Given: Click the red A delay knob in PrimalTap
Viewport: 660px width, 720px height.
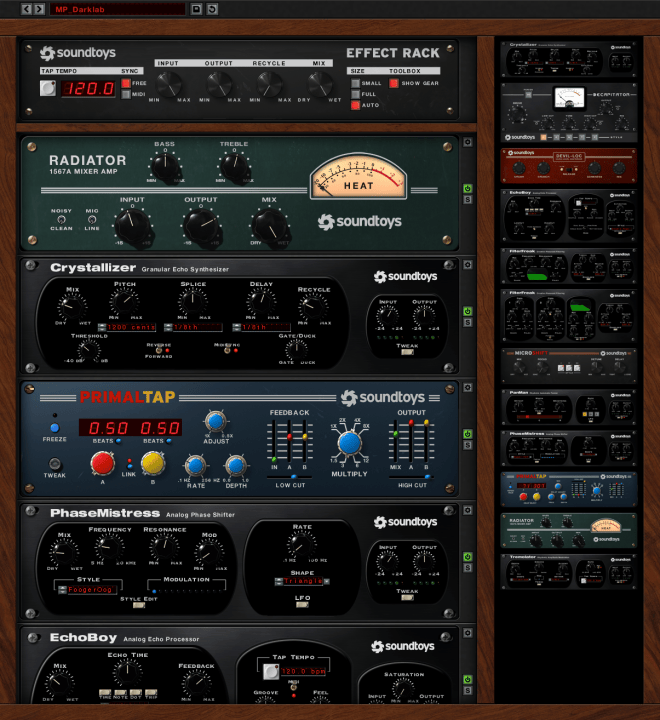Looking at the screenshot, I should (x=102, y=463).
